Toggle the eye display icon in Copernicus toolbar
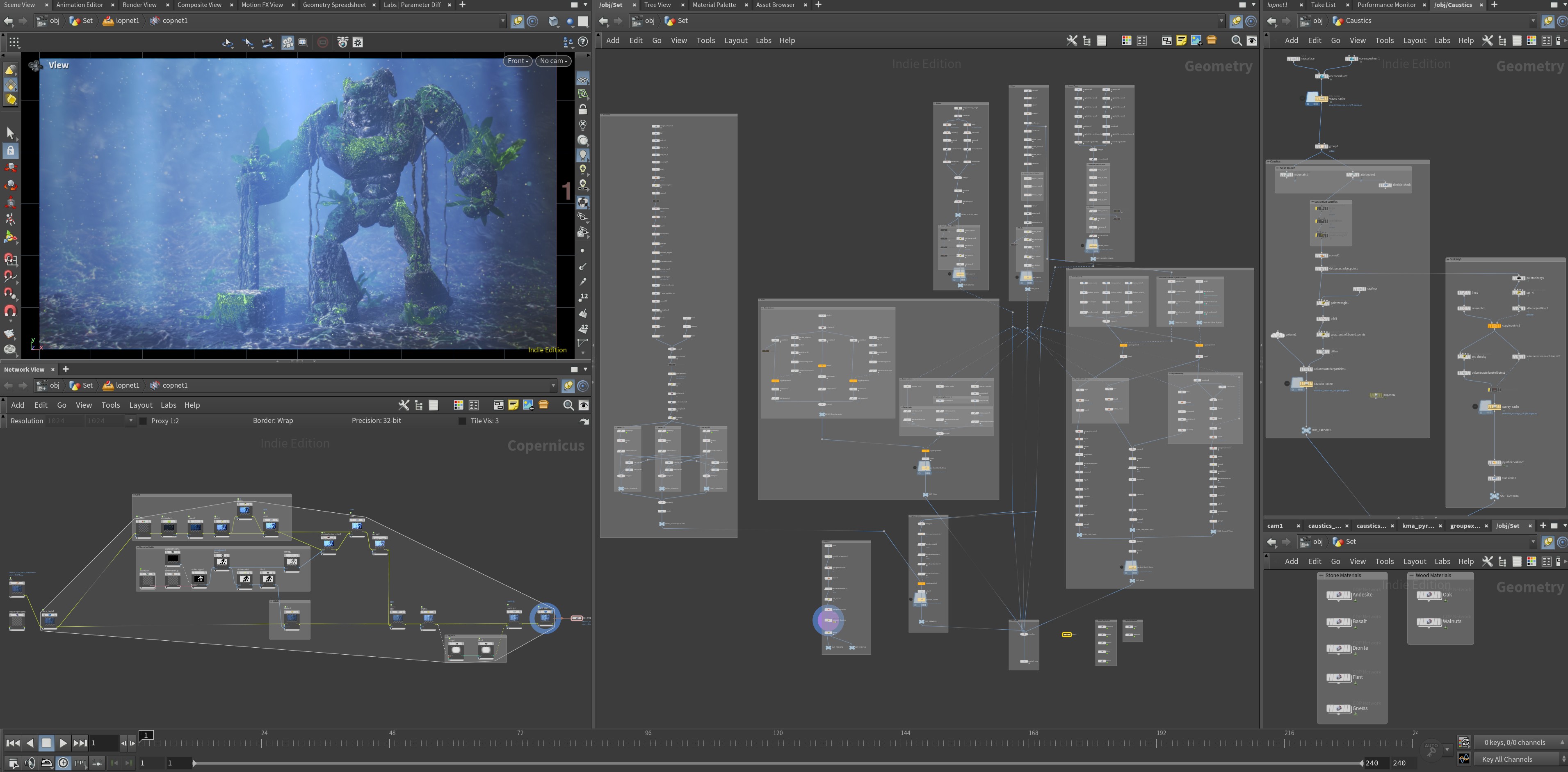Image resolution: width=1568 pixels, height=772 pixels. click(x=583, y=405)
